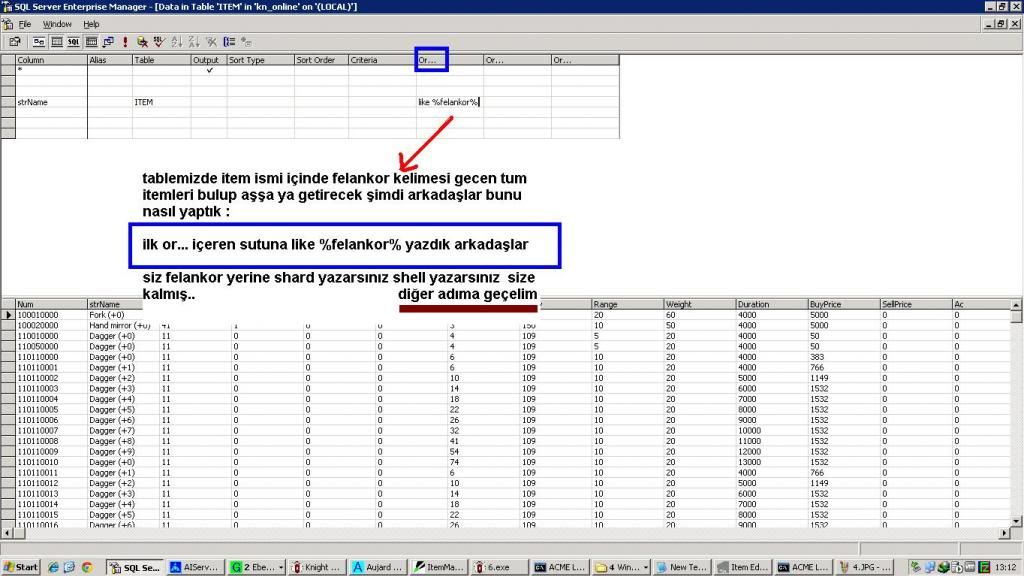Screen dimensions: 1024x576
Task: Click the 'like %felankor%' criteria cell
Action: point(449,102)
